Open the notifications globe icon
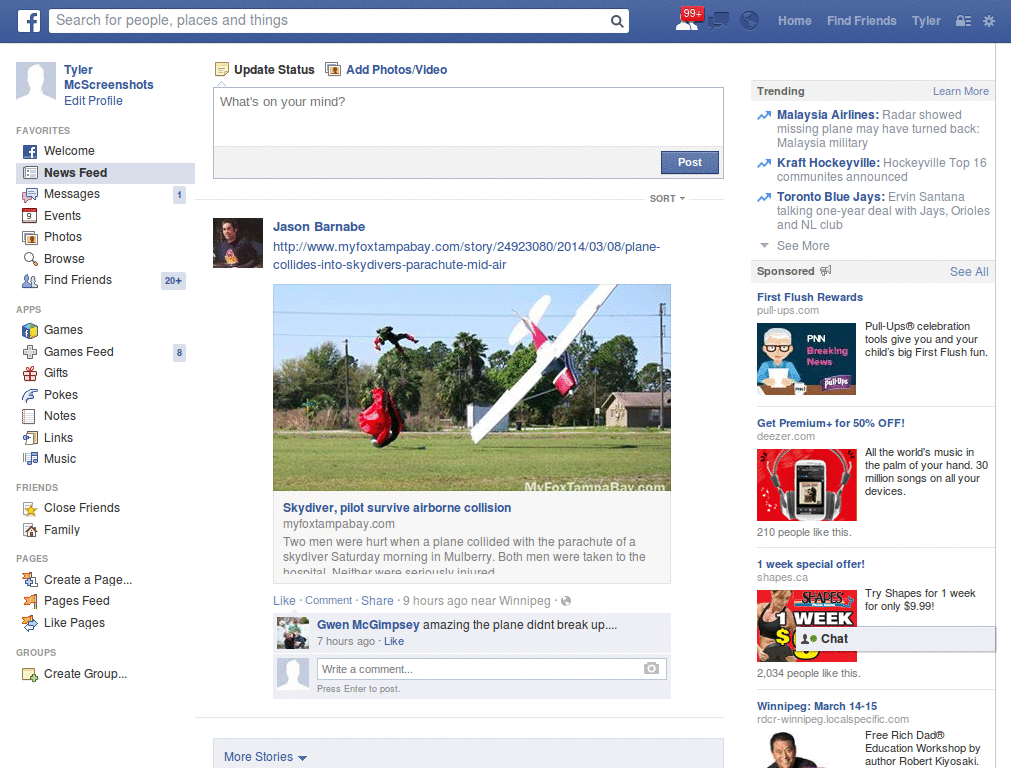The width and height of the screenshot is (1024, 768). click(x=750, y=21)
